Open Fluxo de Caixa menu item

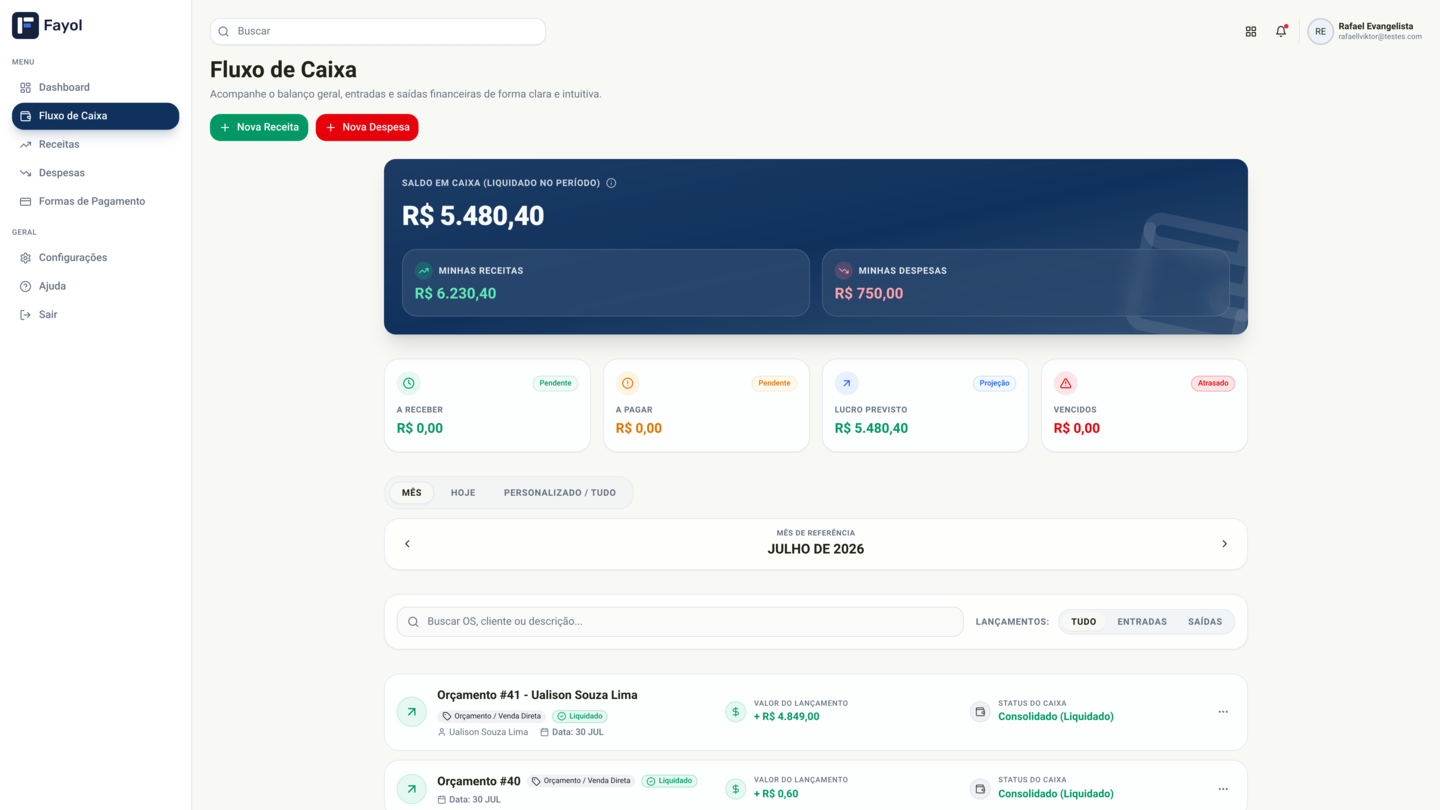95,116
